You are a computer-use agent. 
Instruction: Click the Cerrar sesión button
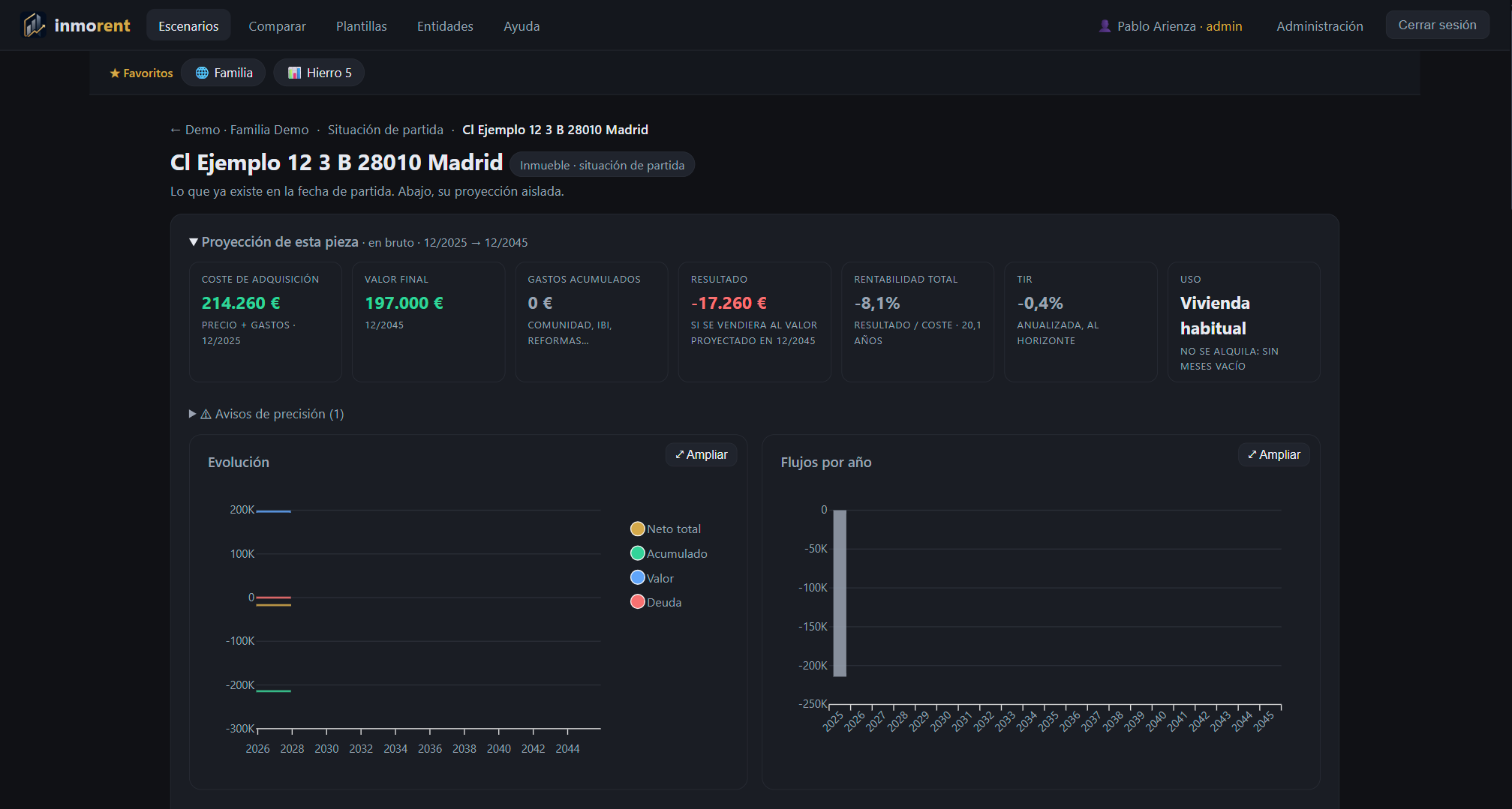tap(1437, 25)
